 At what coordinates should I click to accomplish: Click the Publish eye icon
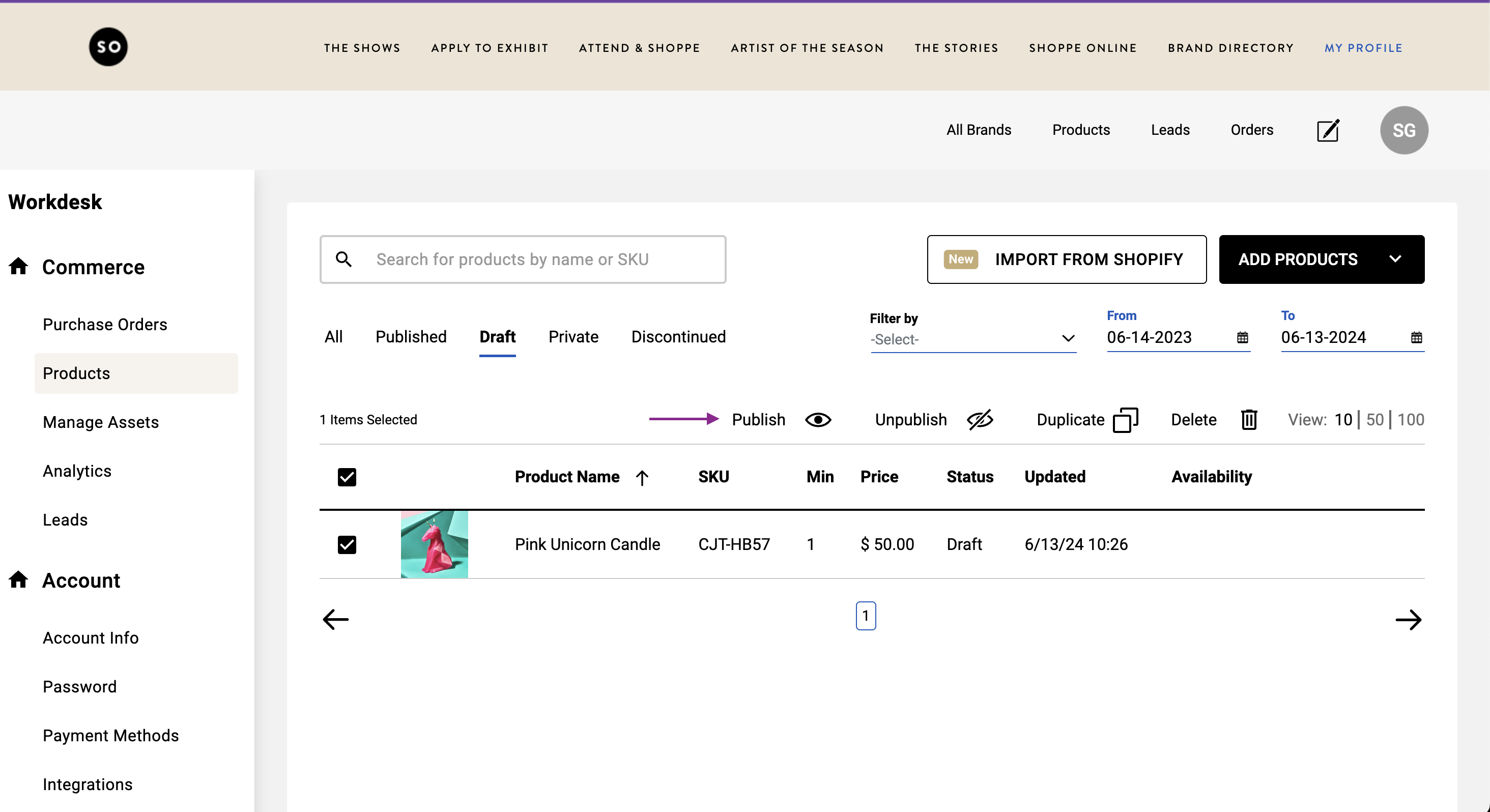[x=818, y=420]
